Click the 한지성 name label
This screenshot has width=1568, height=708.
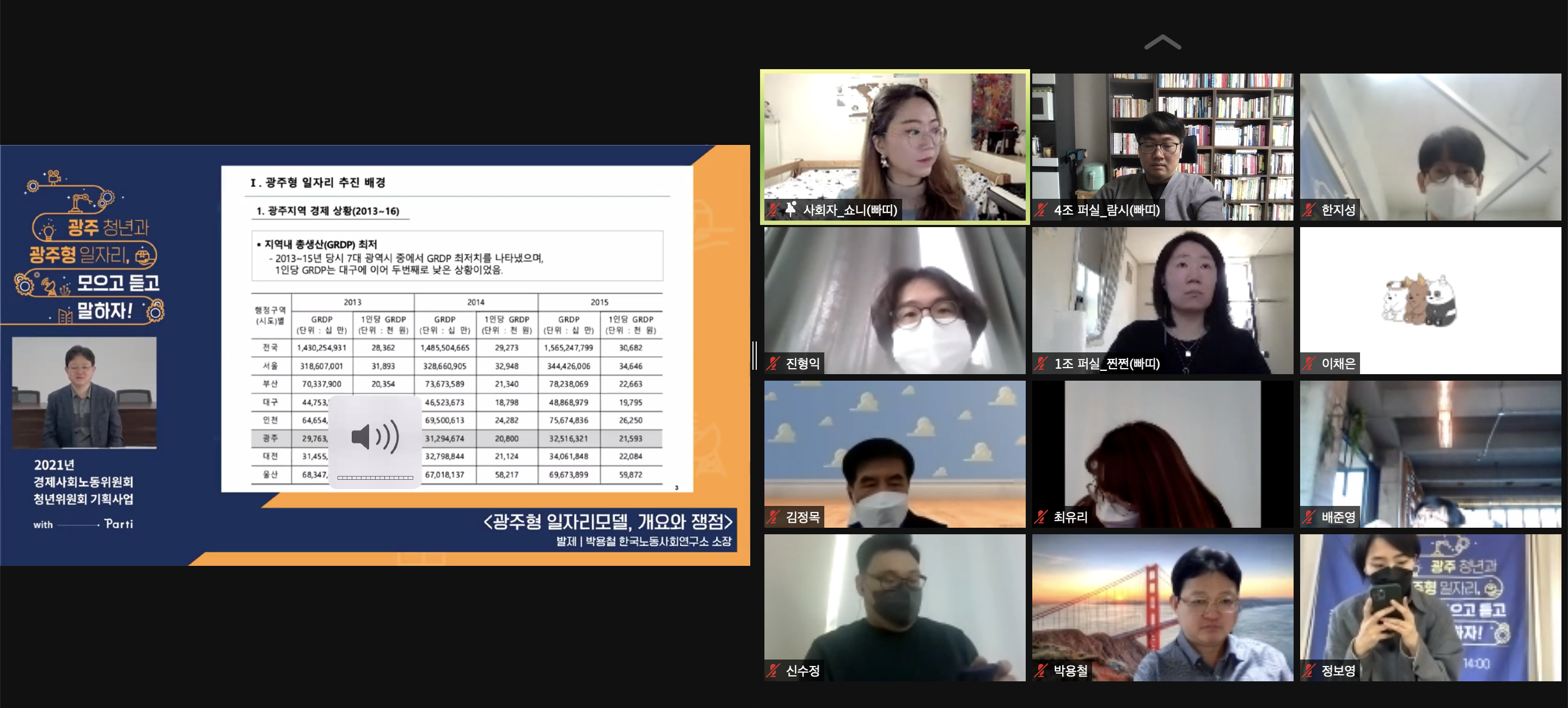pyautogui.click(x=1338, y=210)
